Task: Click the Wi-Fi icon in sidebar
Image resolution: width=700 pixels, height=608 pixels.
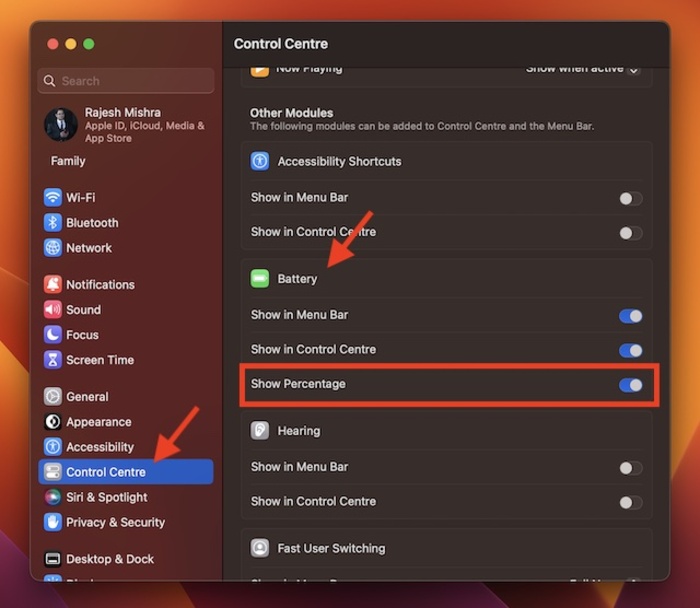Action: coord(53,197)
